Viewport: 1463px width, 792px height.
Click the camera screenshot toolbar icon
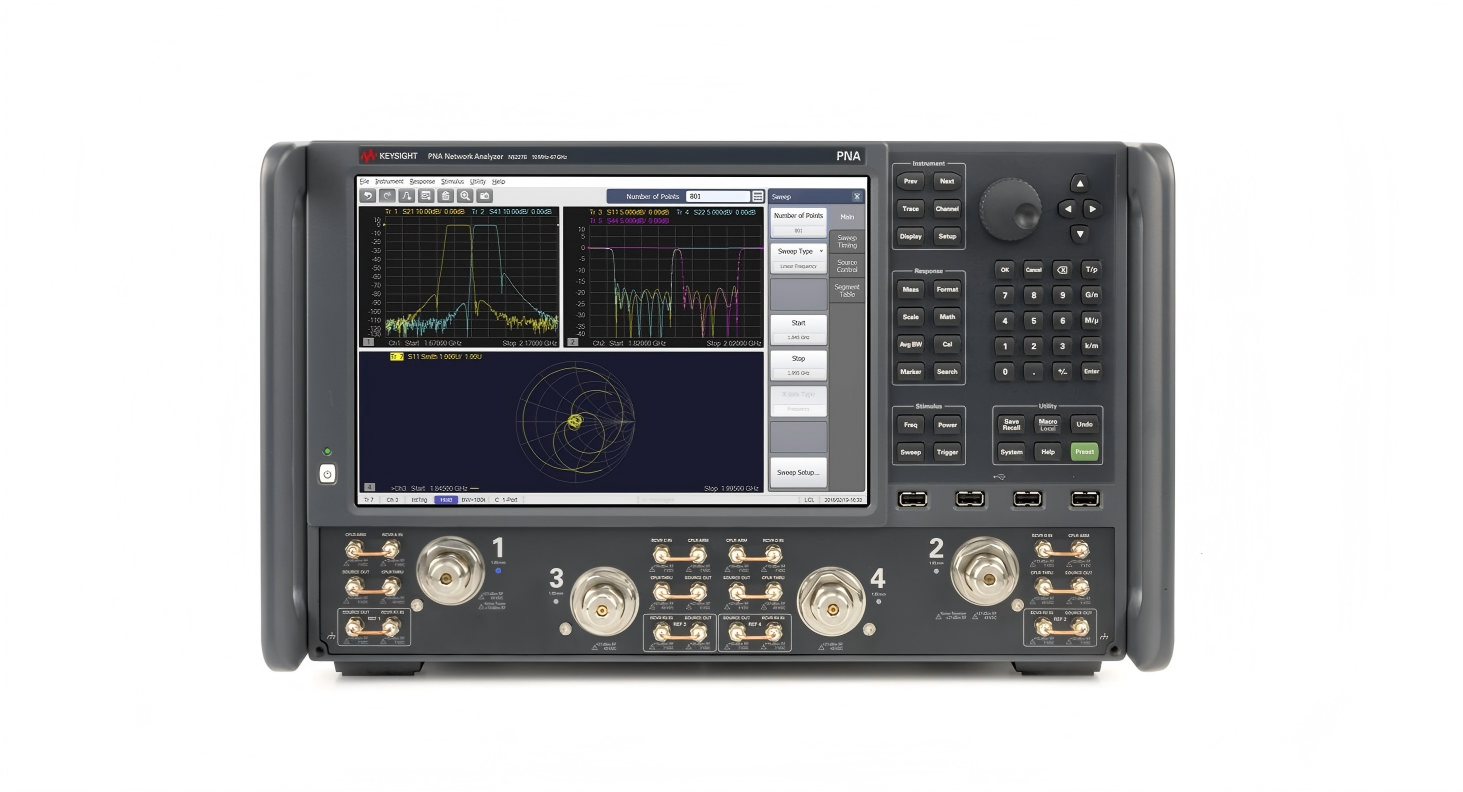click(485, 197)
